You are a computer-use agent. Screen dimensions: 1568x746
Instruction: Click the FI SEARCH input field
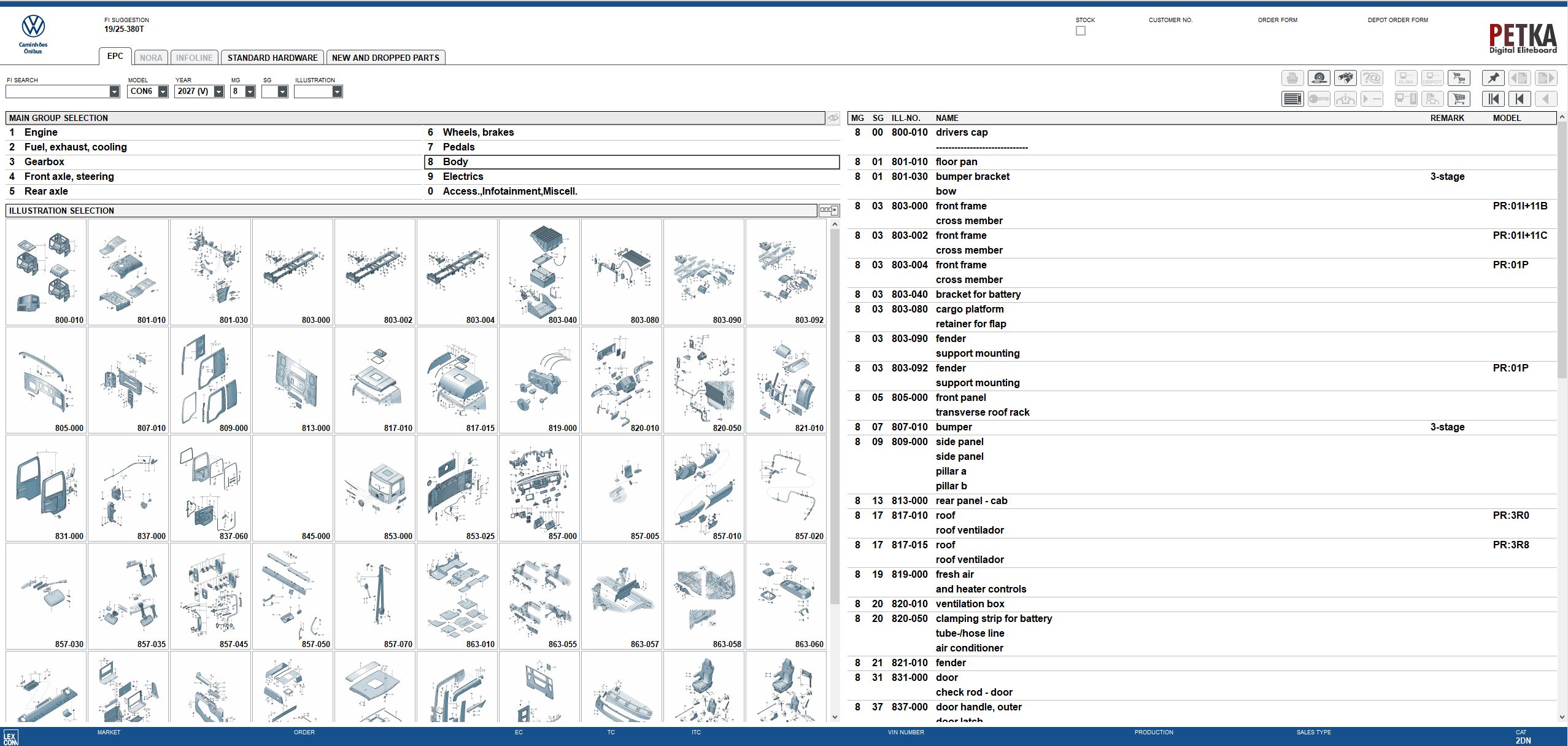(57, 91)
